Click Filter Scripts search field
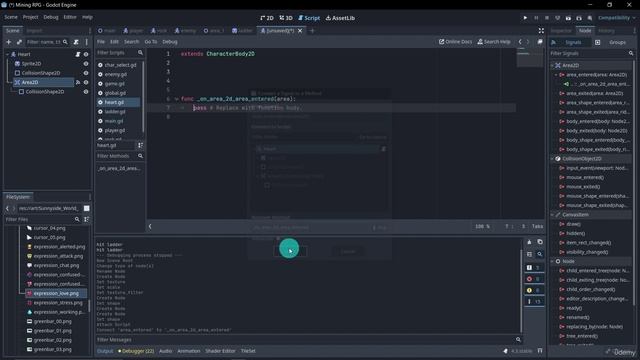Image resolution: width=640 pixels, height=360 pixels. [x=120, y=53]
